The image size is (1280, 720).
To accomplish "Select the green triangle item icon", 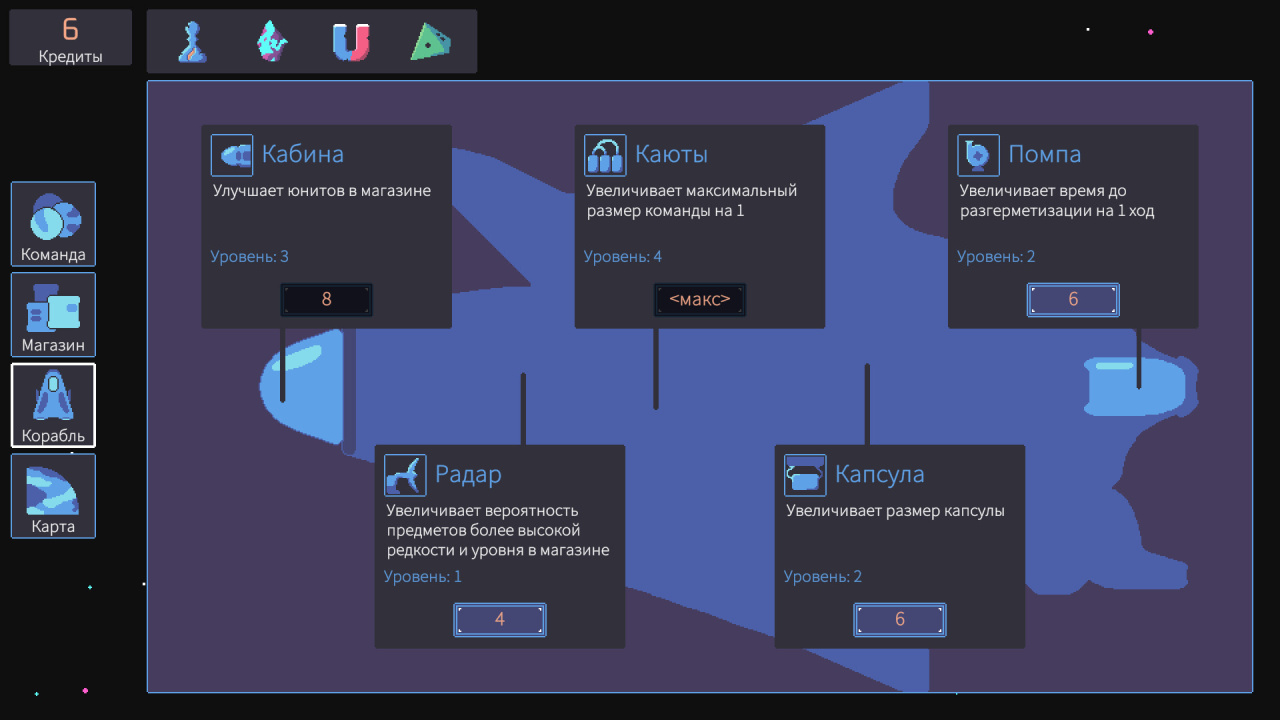I will click(430, 42).
